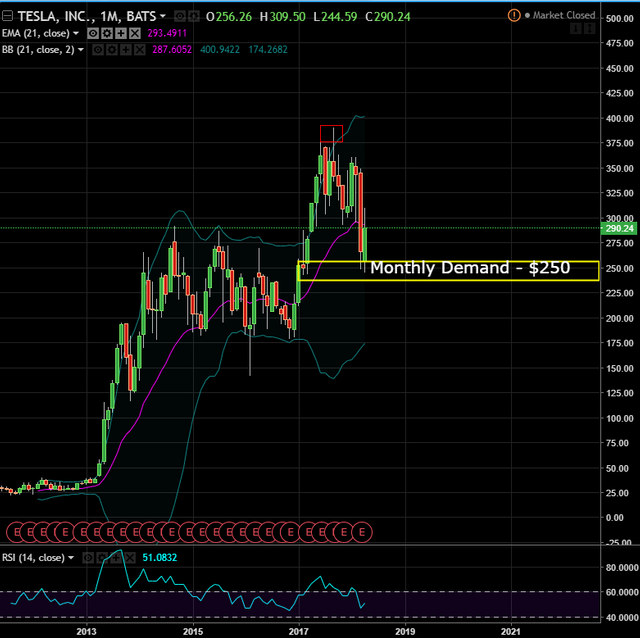Expand the RSI (14, close) dropdown arrow
The image size is (640, 638).
tap(71, 558)
